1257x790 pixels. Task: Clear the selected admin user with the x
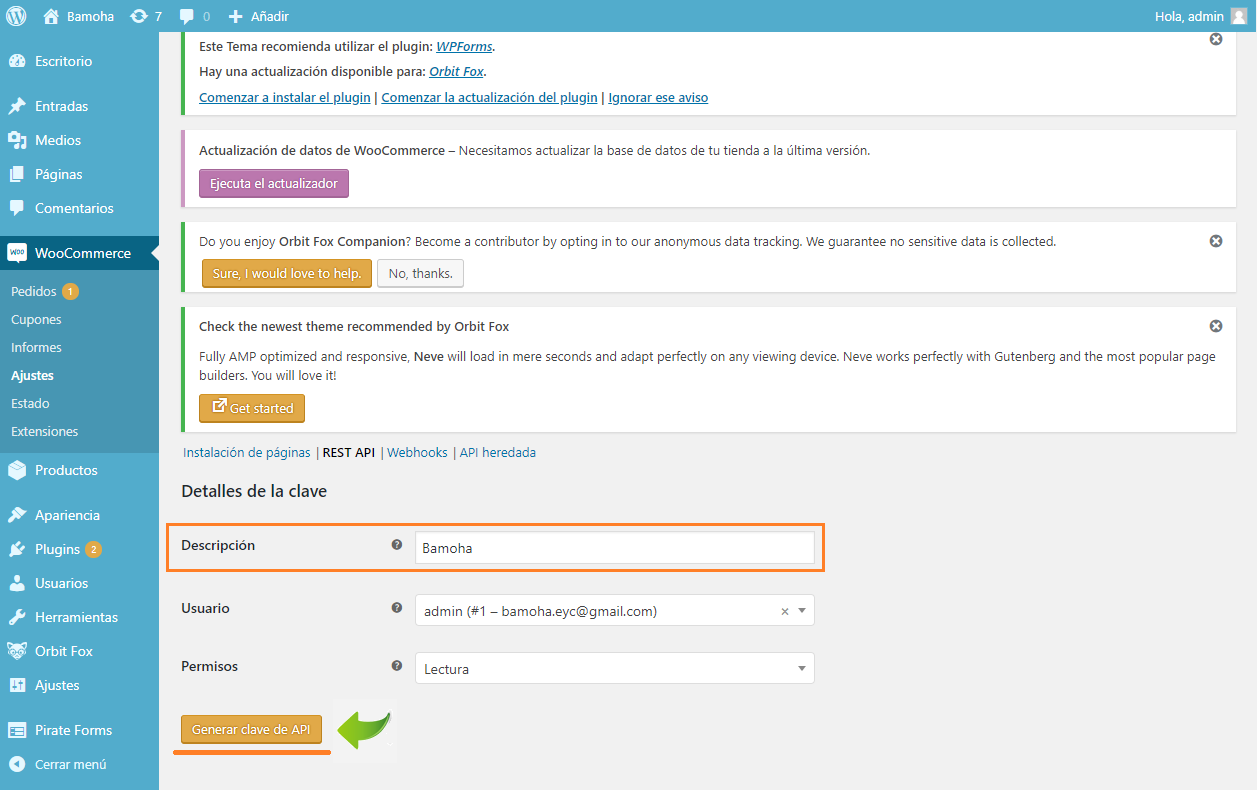tap(784, 611)
